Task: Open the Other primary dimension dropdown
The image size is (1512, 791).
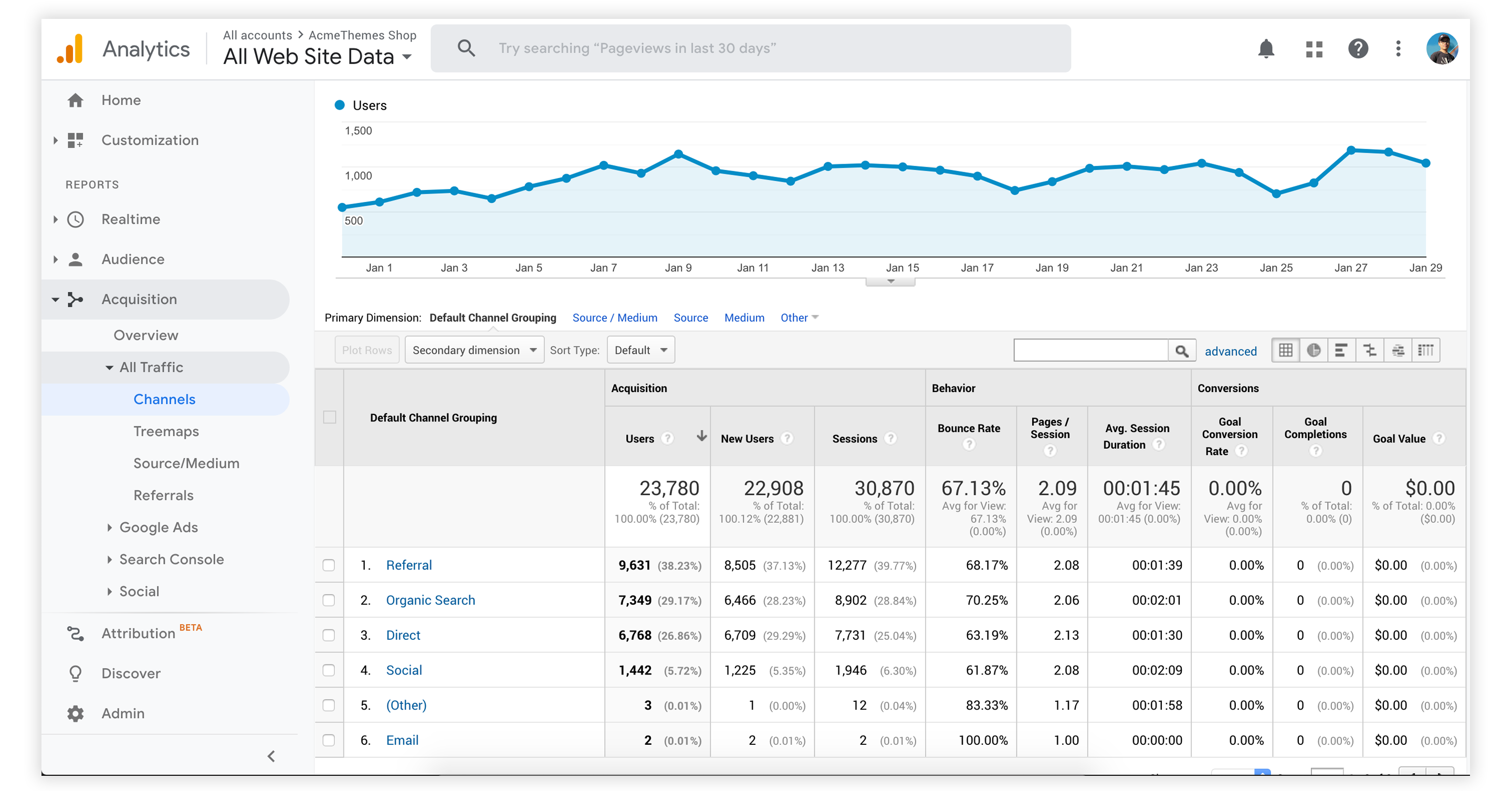Action: tap(799, 318)
